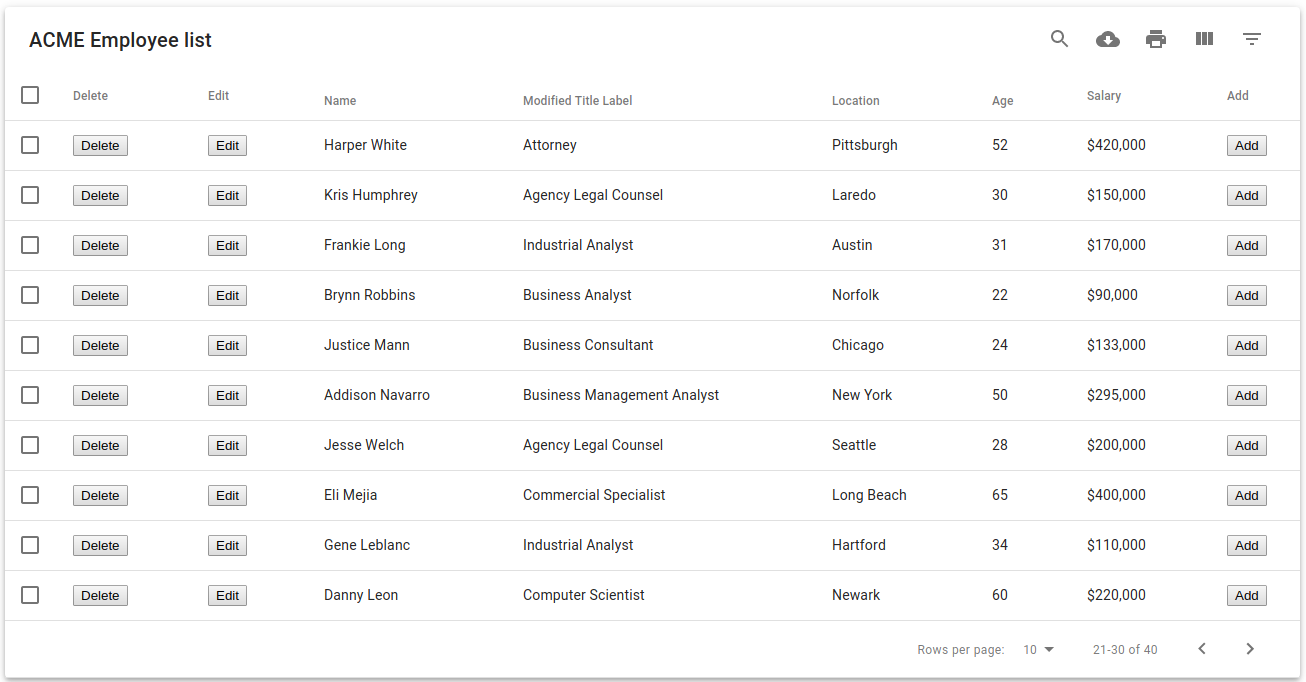Click Add on the Gene Leblanc row

(1246, 545)
